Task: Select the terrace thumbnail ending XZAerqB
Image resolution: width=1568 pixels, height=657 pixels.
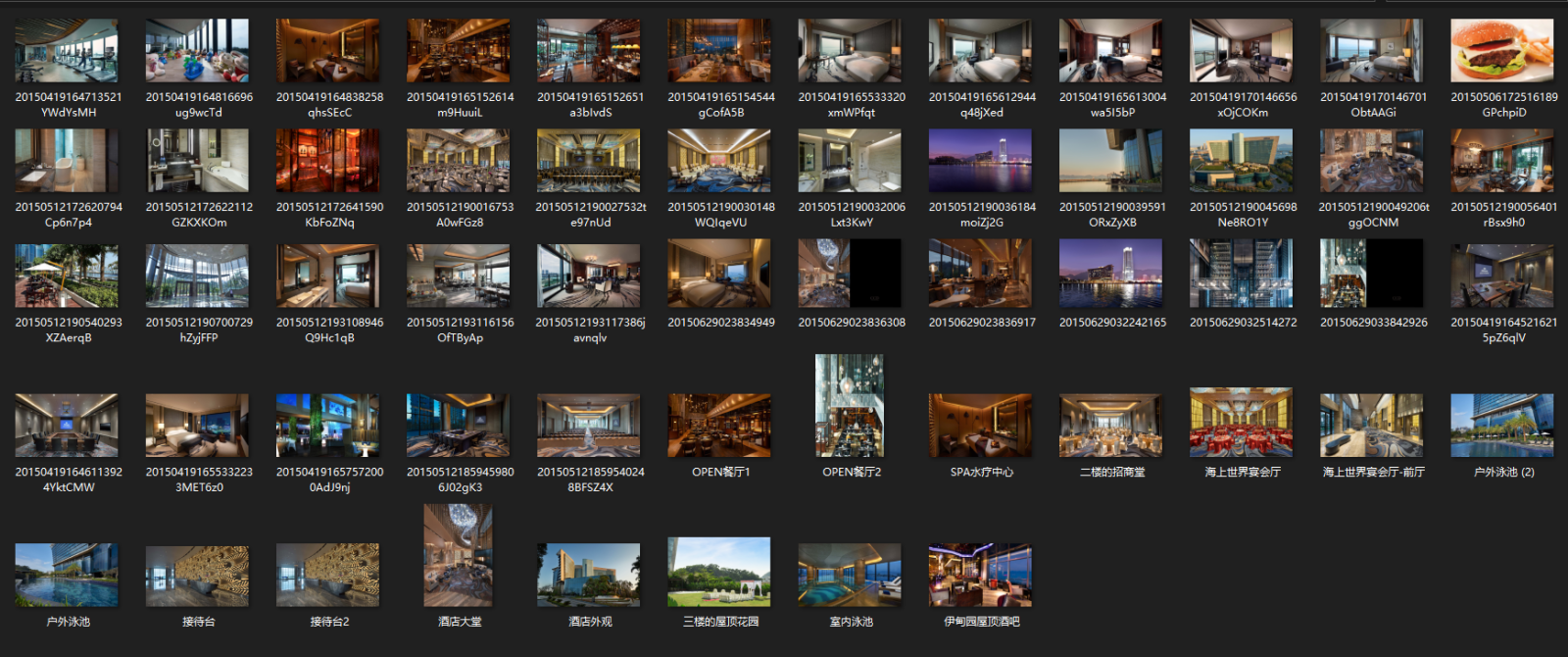Action: [67, 276]
